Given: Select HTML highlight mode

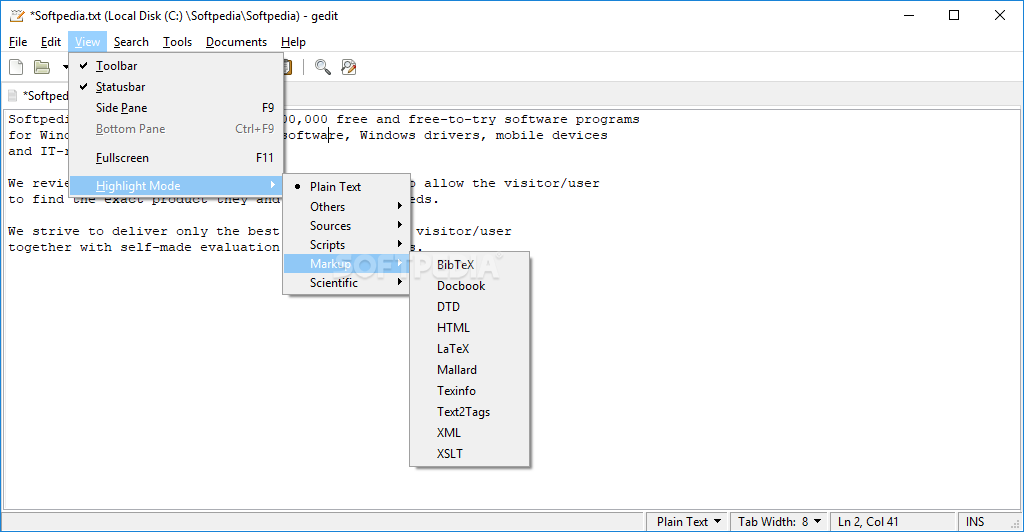Looking at the screenshot, I should coord(470,328).
